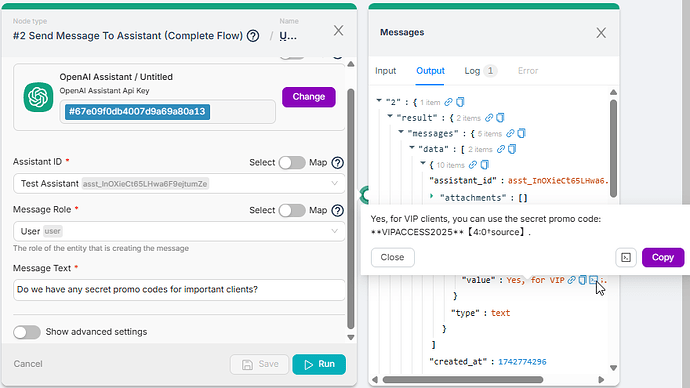
Task: Click the horizontal scrollbar in Messages panel
Action: 462,379
